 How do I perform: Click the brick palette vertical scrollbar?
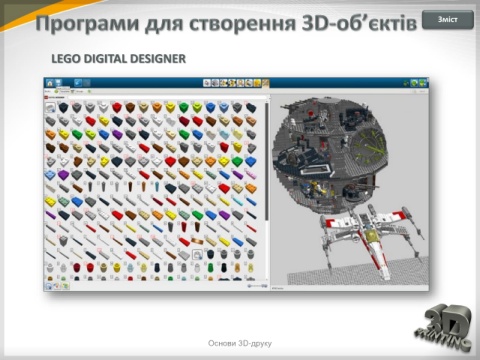[x=267, y=161]
